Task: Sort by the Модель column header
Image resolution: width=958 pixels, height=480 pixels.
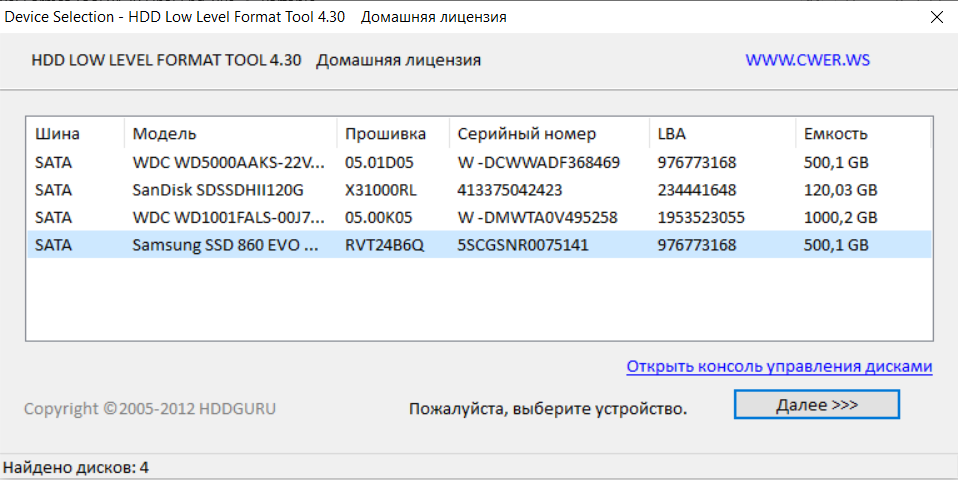Action: tap(230, 134)
